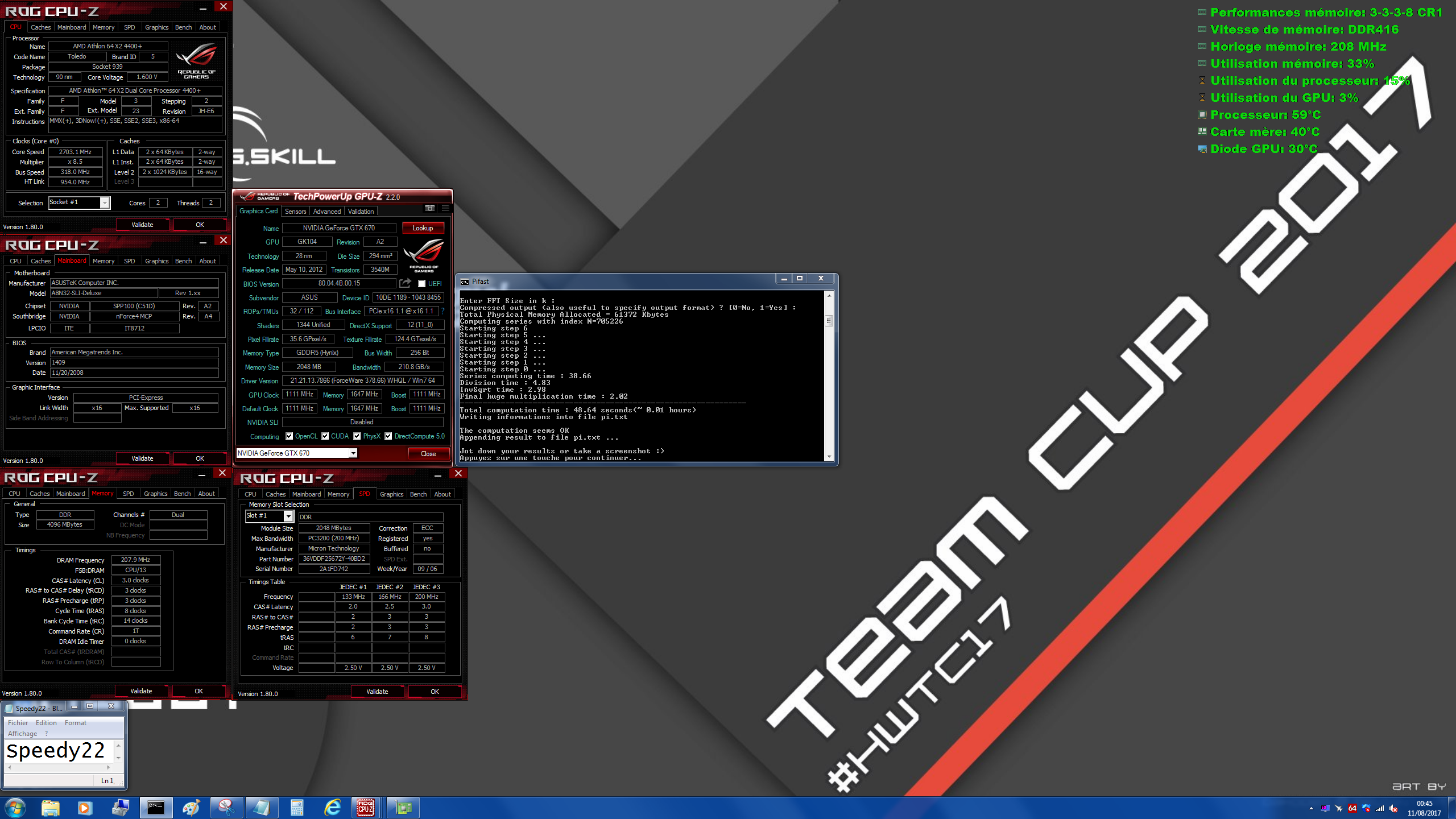This screenshot has width=1456, height=819.
Task: Toggle the PhysX checkbox
Action: (x=357, y=436)
